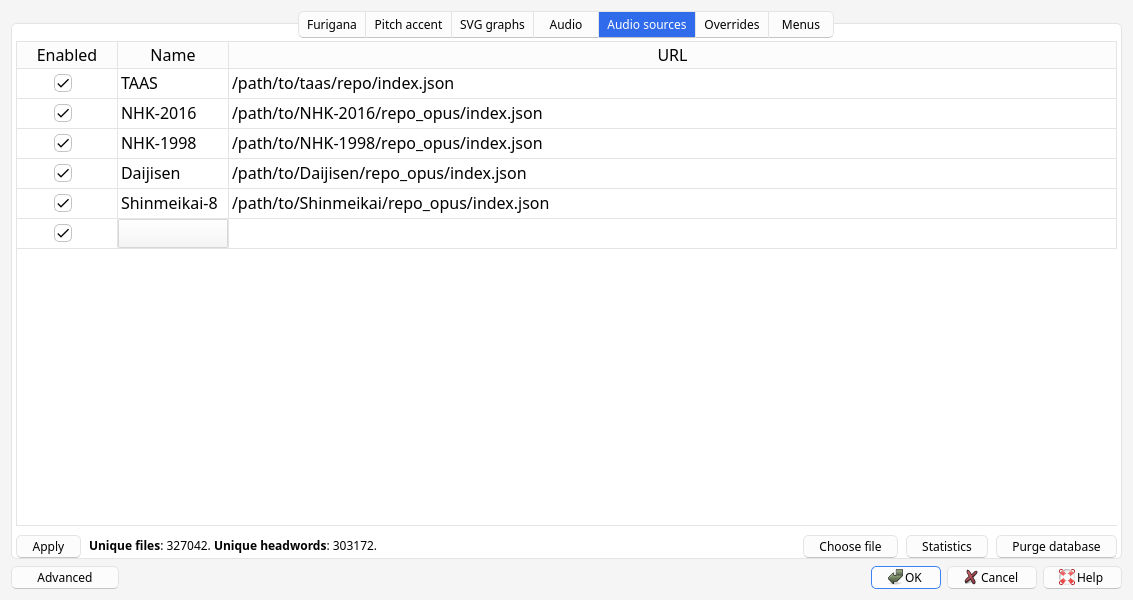This screenshot has height=600, width=1133.
Task: Click the lifebuoy Help icon
Action: (1066, 577)
